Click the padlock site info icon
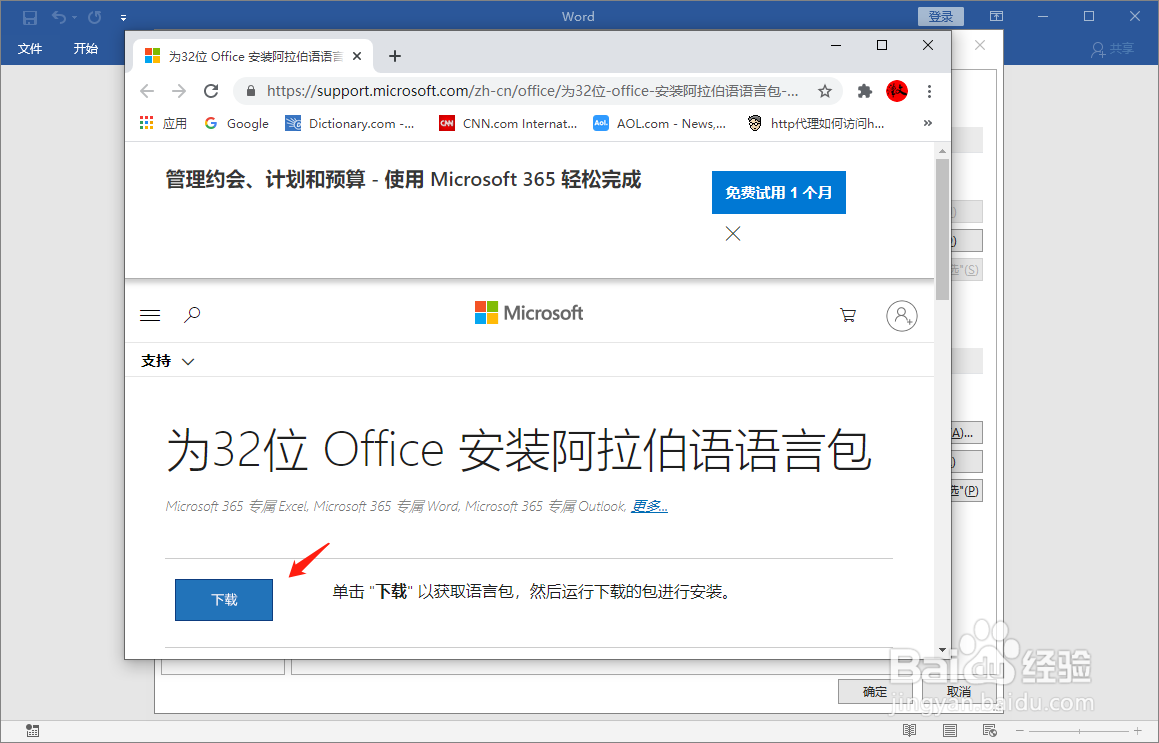1159x743 pixels. pyautogui.click(x=251, y=91)
